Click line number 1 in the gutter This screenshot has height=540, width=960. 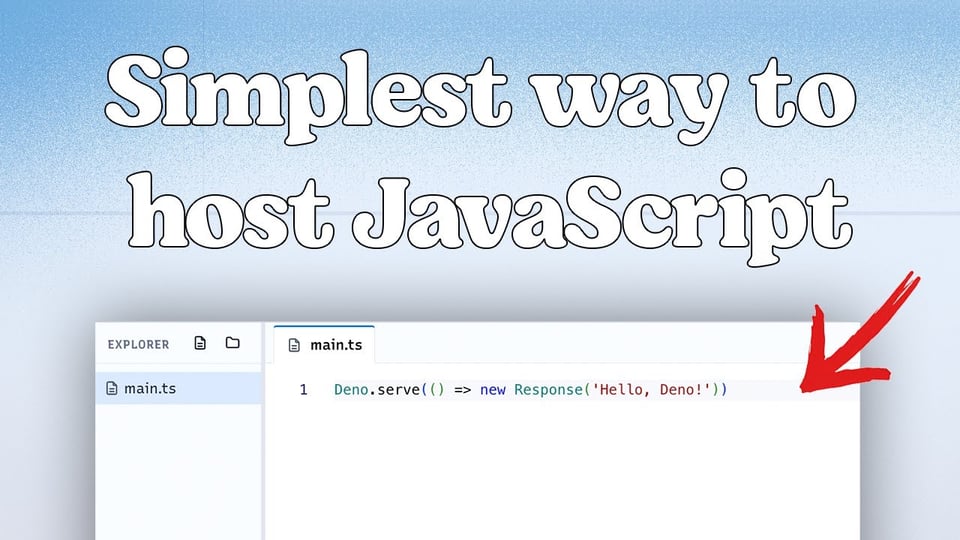(303, 389)
